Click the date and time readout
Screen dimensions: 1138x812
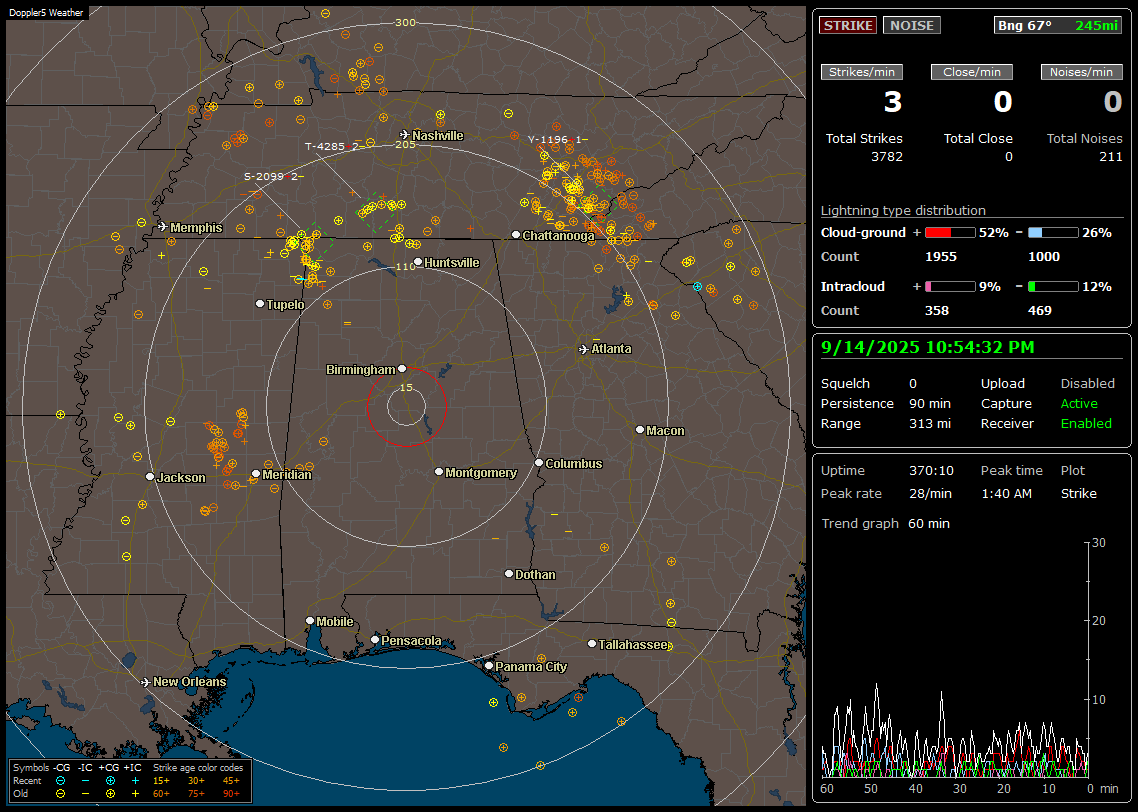click(x=928, y=348)
